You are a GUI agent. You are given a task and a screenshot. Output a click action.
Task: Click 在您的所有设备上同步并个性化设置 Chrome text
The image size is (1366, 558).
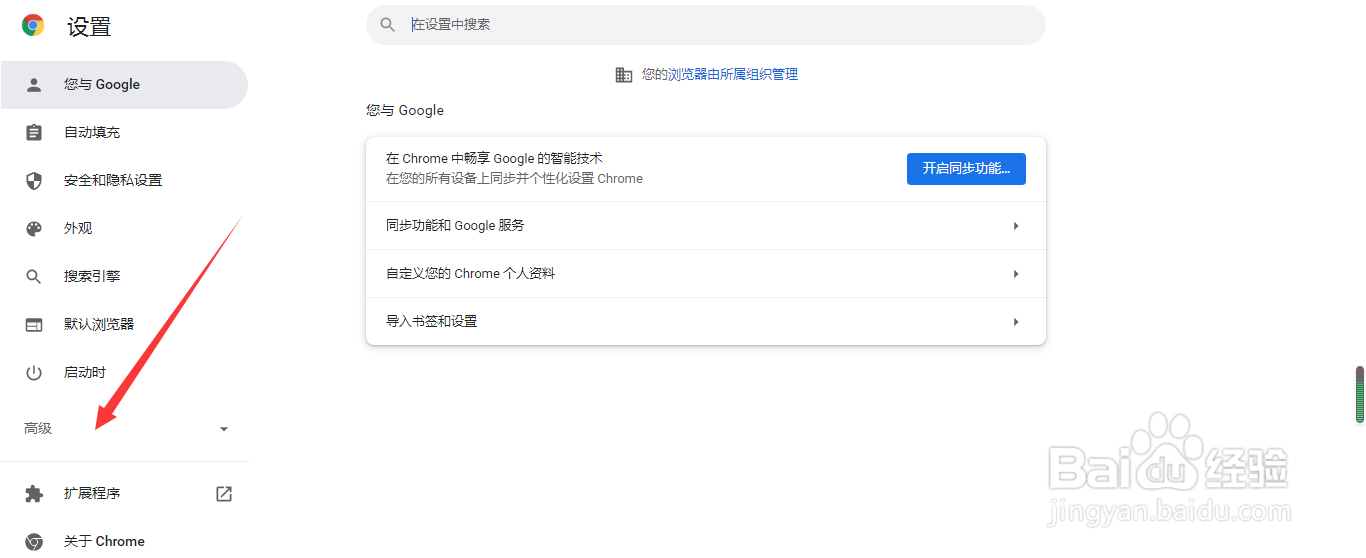(x=514, y=179)
